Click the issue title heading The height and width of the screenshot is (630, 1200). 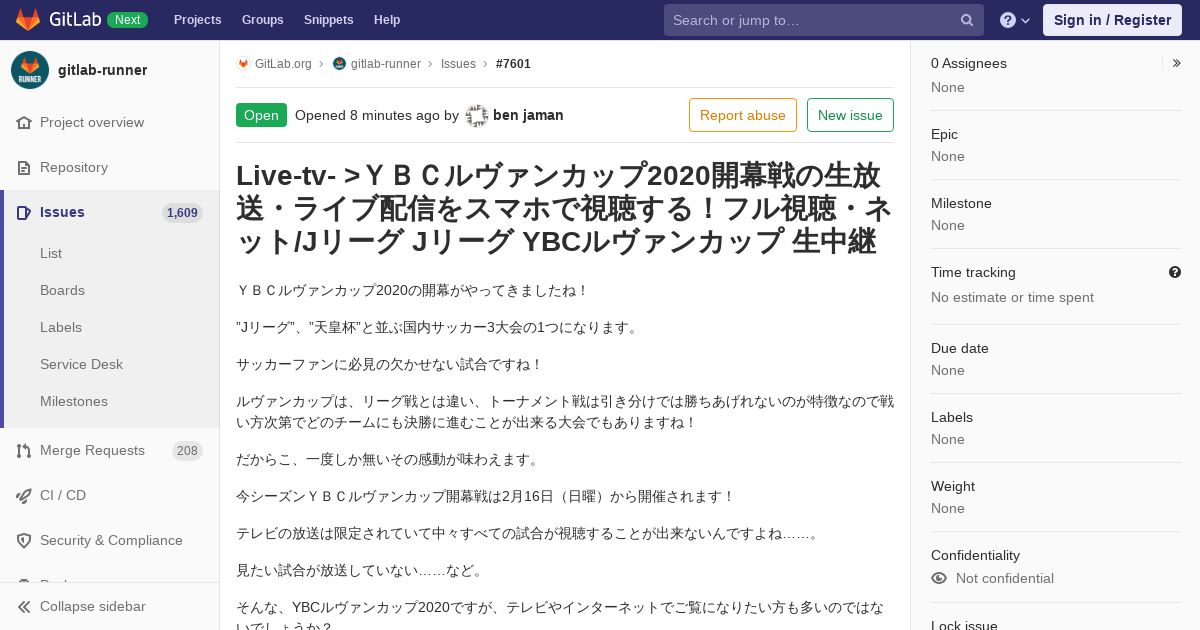coord(564,208)
